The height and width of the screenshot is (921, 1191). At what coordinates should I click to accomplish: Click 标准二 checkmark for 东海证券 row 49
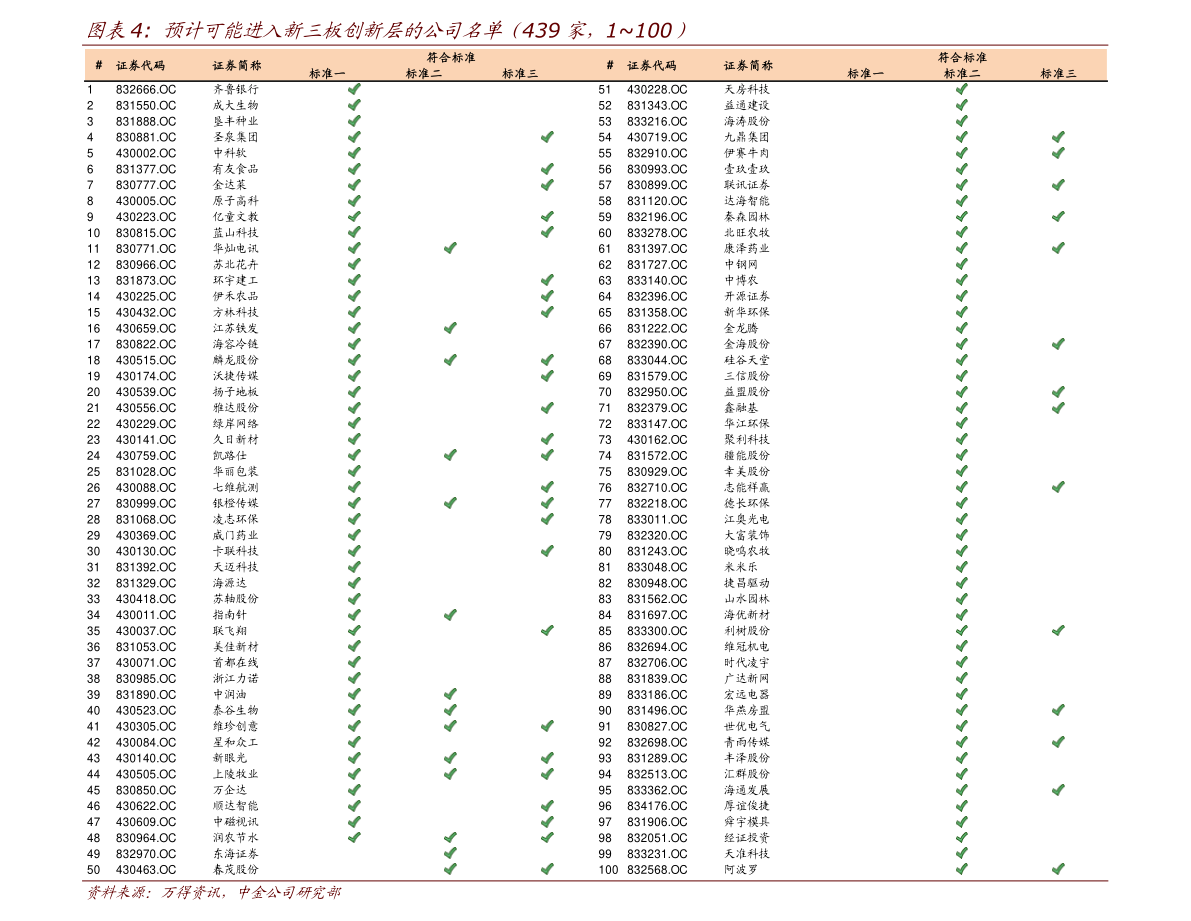coord(450,854)
